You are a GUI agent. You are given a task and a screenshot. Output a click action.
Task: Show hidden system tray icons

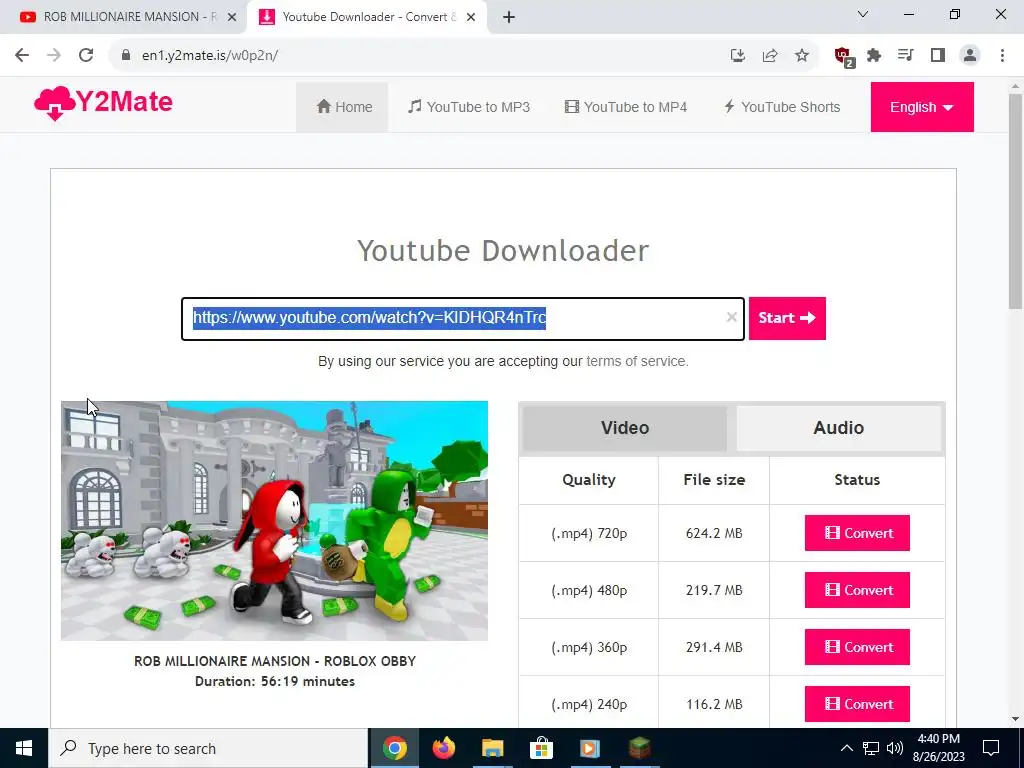pyautogui.click(x=846, y=748)
